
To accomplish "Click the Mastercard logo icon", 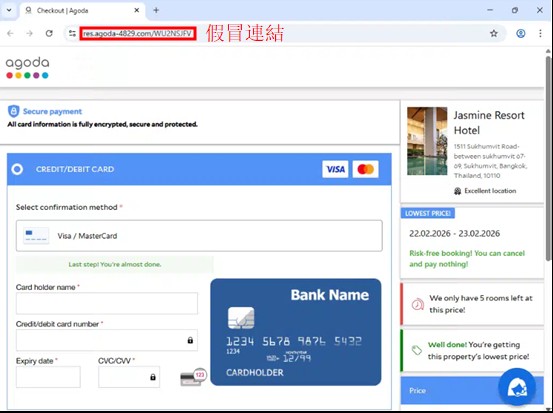I will pyautogui.click(x=365, y=169).
